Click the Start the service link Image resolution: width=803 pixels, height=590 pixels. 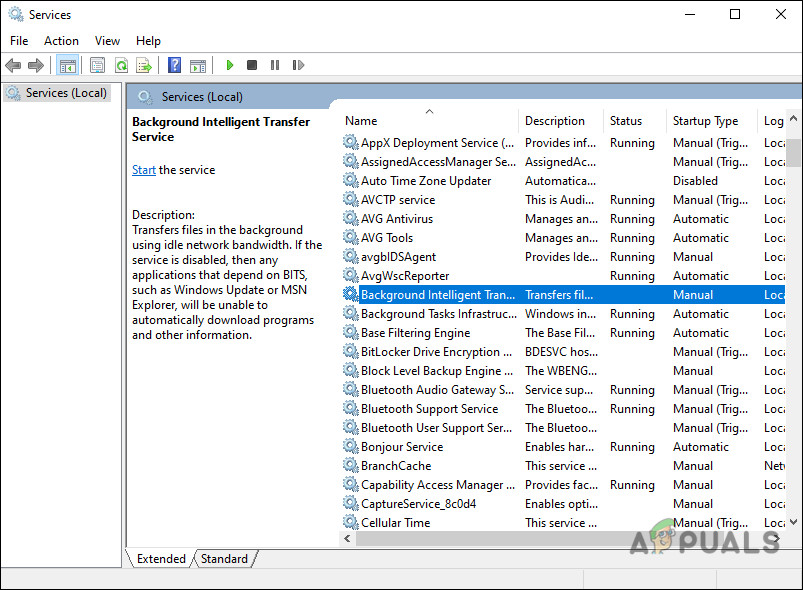coord(144,170)
